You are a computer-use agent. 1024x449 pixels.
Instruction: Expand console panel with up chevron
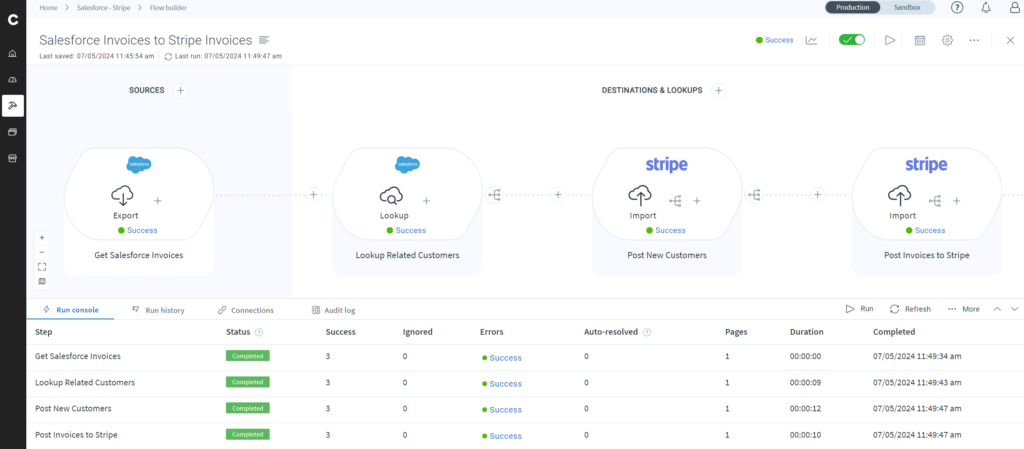tap(997, 309)
